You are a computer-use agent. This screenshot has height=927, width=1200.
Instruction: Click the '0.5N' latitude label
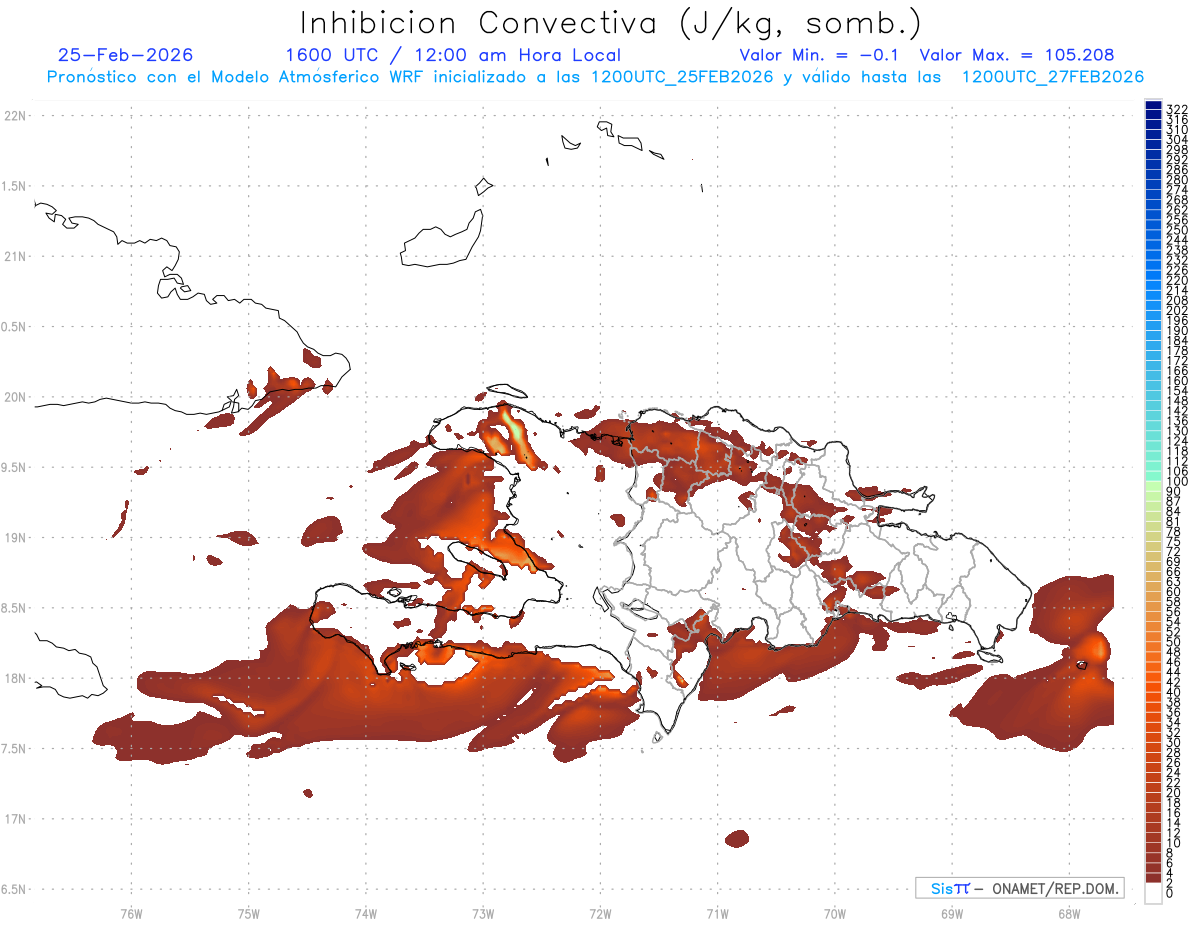point(15,327)
